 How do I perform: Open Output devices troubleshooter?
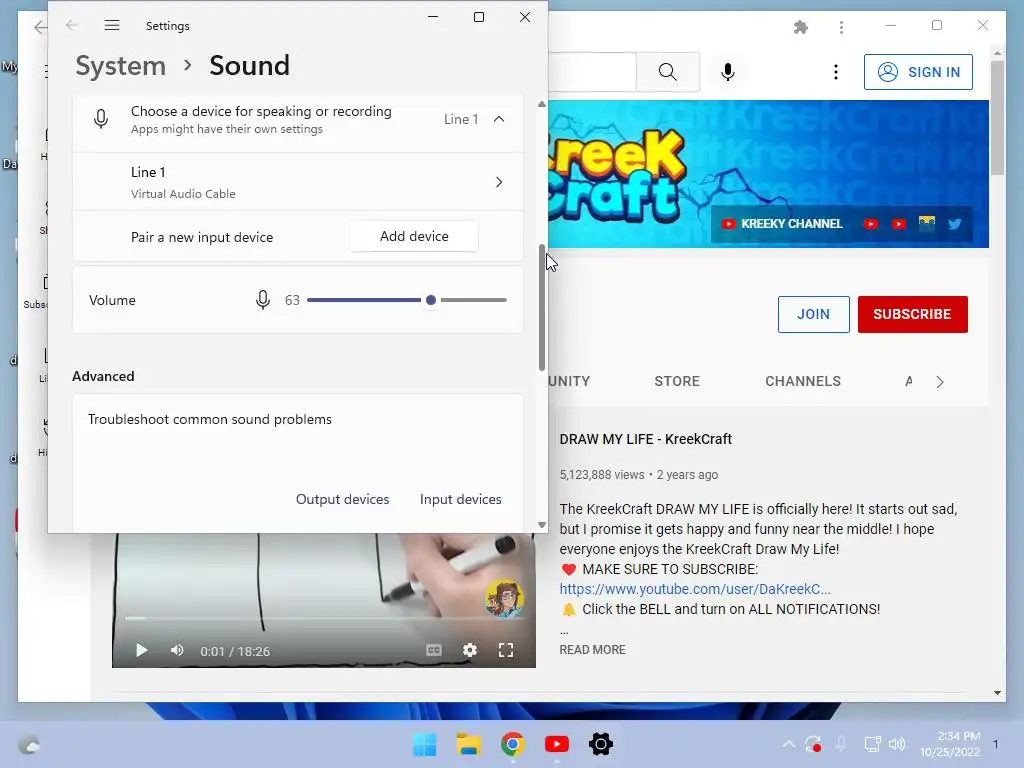pyautogui.click(x=342, y=499)
